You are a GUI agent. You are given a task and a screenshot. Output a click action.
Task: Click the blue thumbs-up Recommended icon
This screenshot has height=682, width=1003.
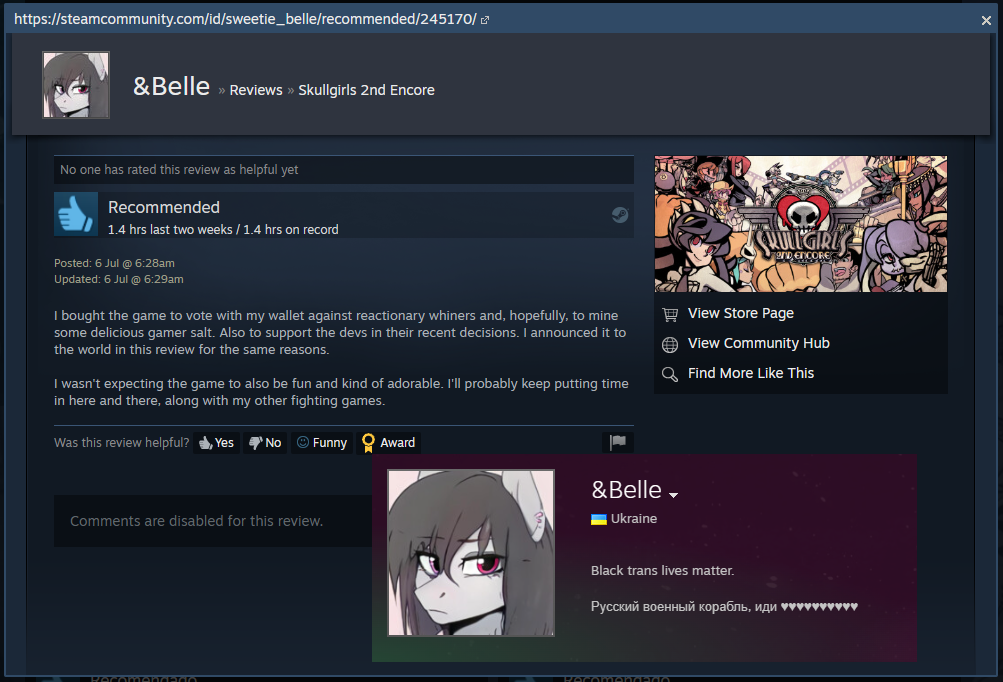(x=76, y=214)
